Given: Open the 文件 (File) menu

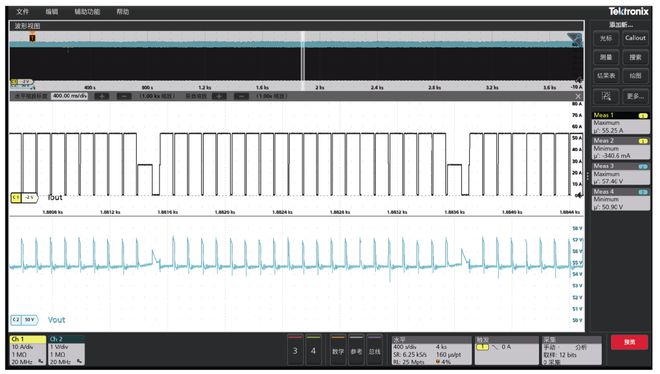Looking at the screenshot, I should (x=22, y=12).
